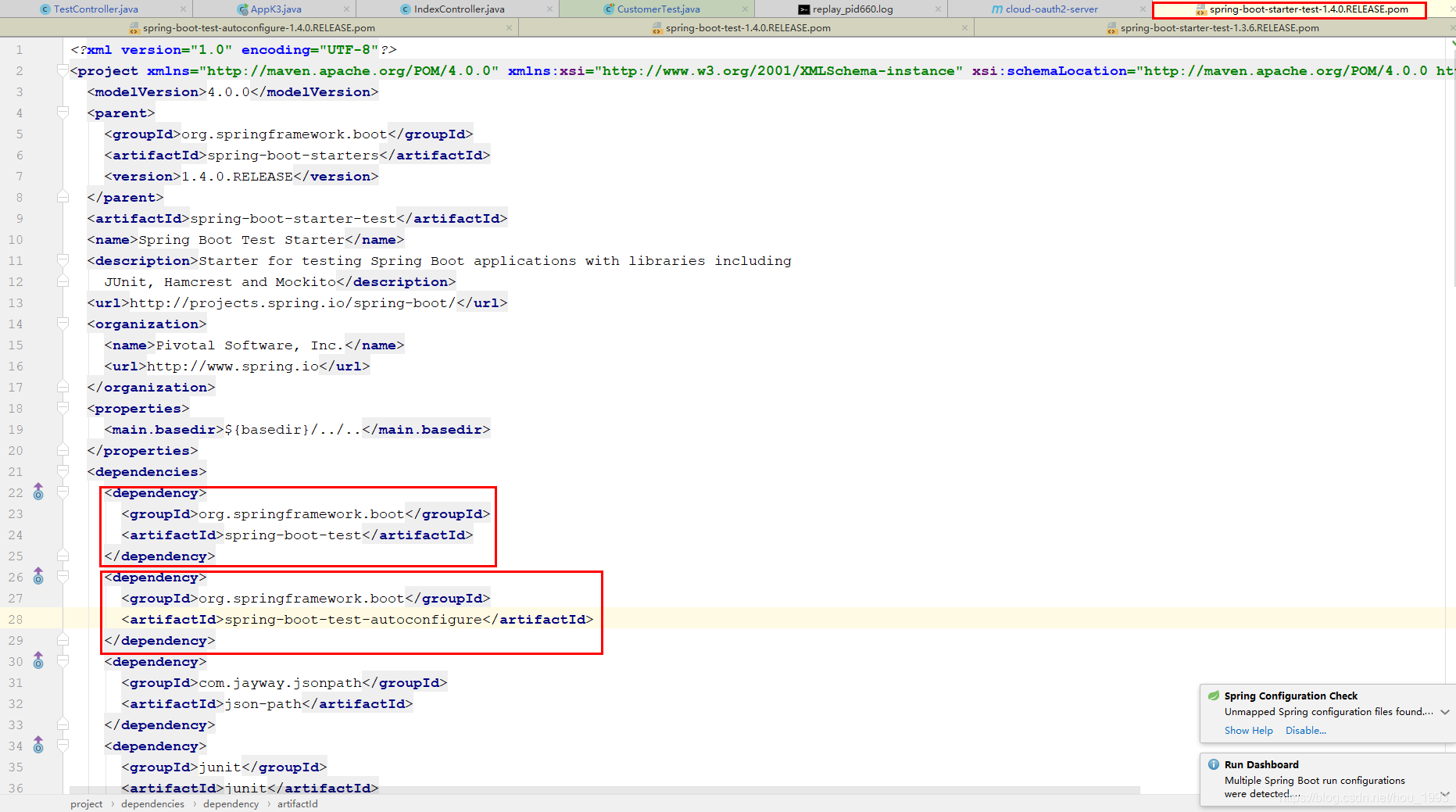
Task: Click Spring leaf icon in Configuration Check notification
Action: pyautogui.click(x=1214, y=696)
